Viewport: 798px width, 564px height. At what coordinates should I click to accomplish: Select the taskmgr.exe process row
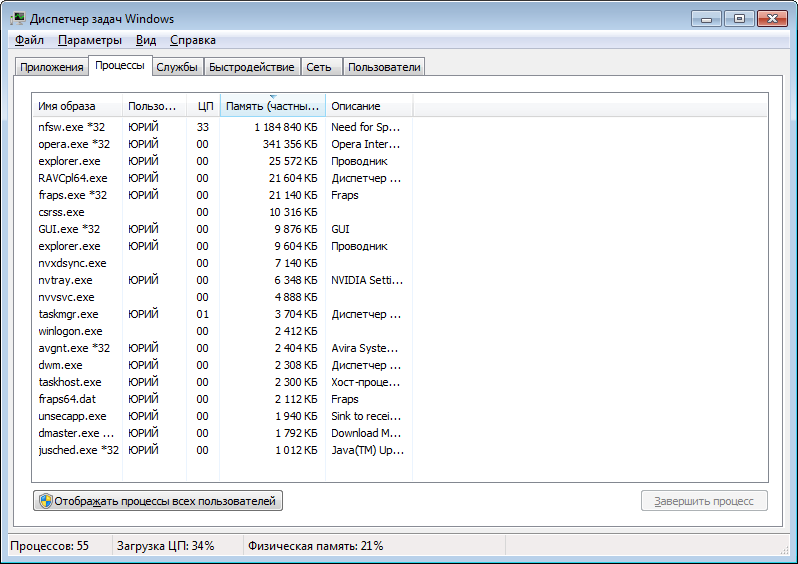68,314
